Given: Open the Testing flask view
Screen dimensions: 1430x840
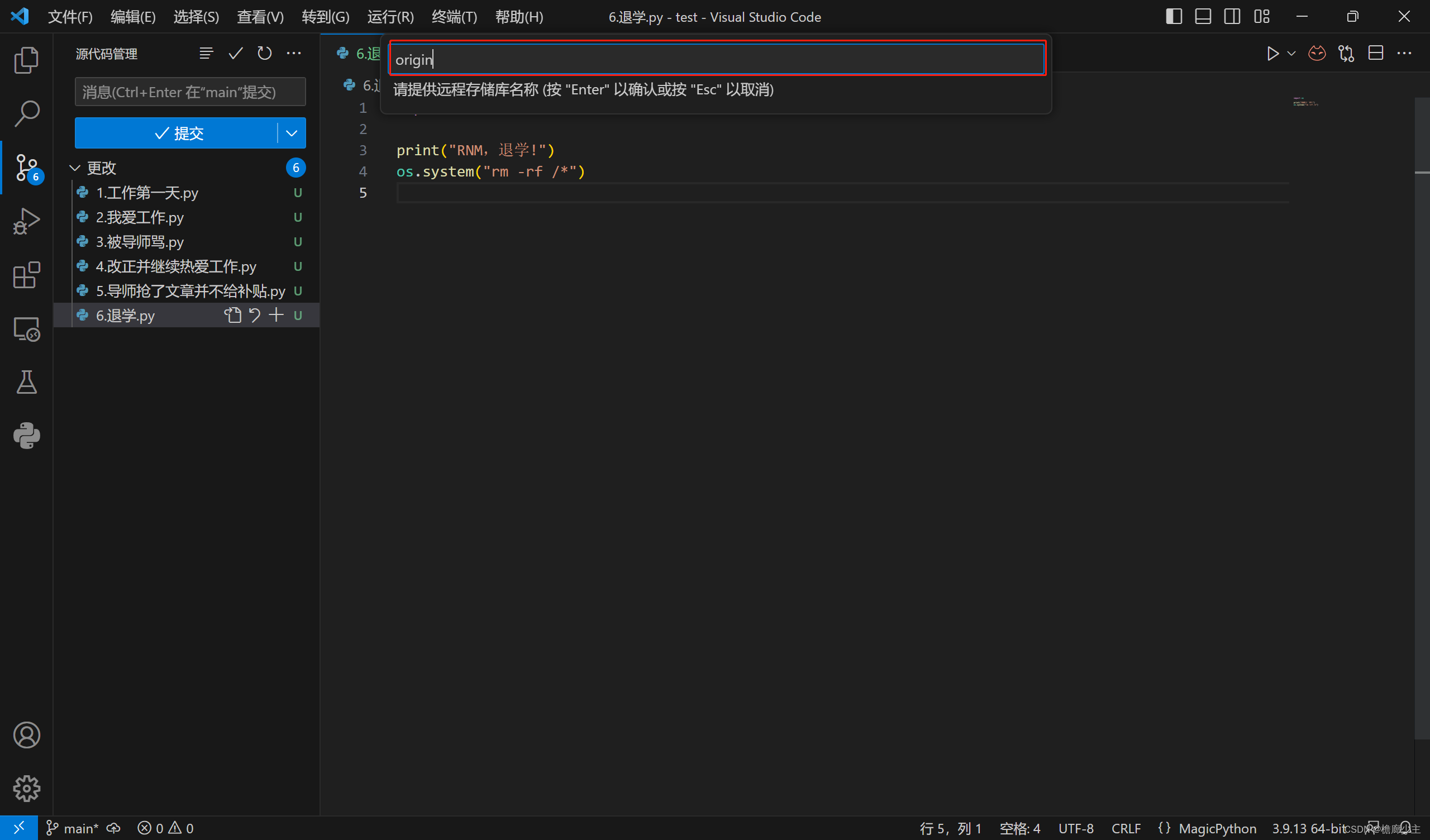Looking at the screenshot, I should click(x=26, y=382).
